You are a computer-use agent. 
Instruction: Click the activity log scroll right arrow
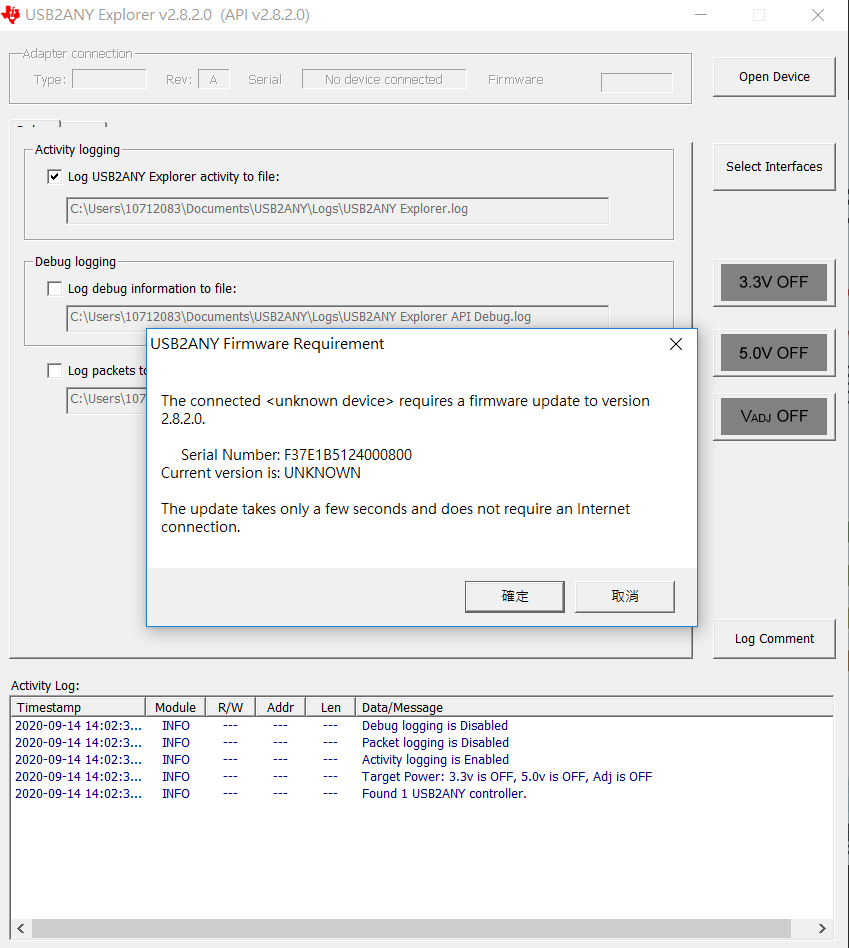point(822,928)
